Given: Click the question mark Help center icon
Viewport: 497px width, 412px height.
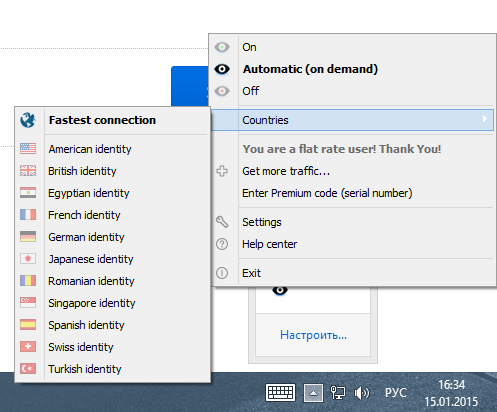Looking at the screenshot, I should tap(222, 244).
